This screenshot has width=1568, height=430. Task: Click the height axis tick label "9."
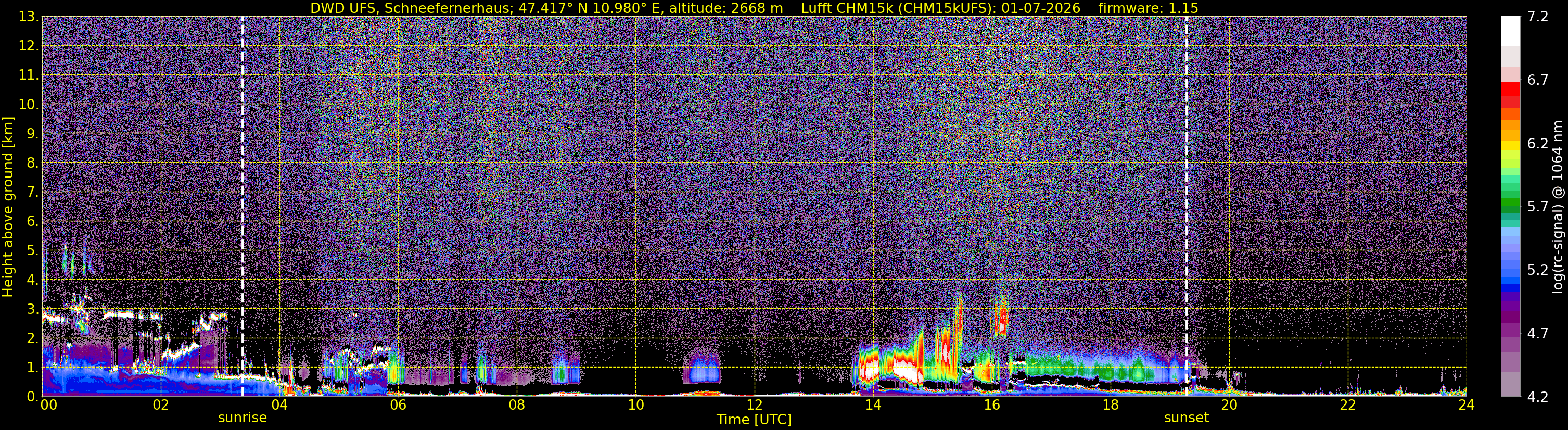point(32,133)
